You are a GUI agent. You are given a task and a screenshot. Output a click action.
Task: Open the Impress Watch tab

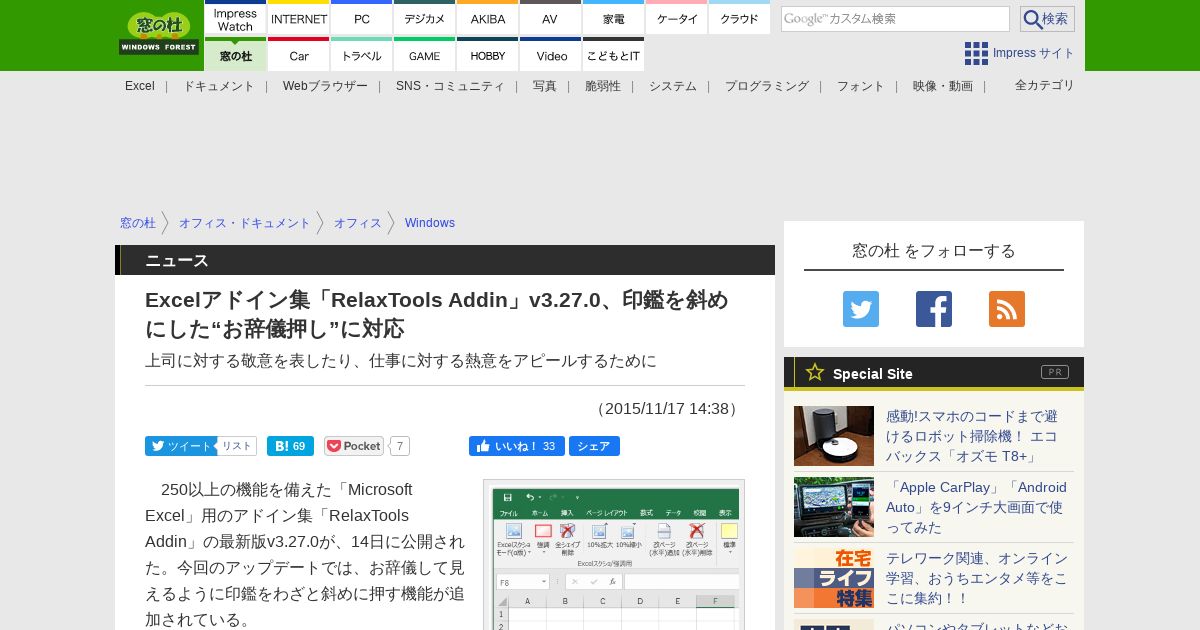click(x=235, y=19)
